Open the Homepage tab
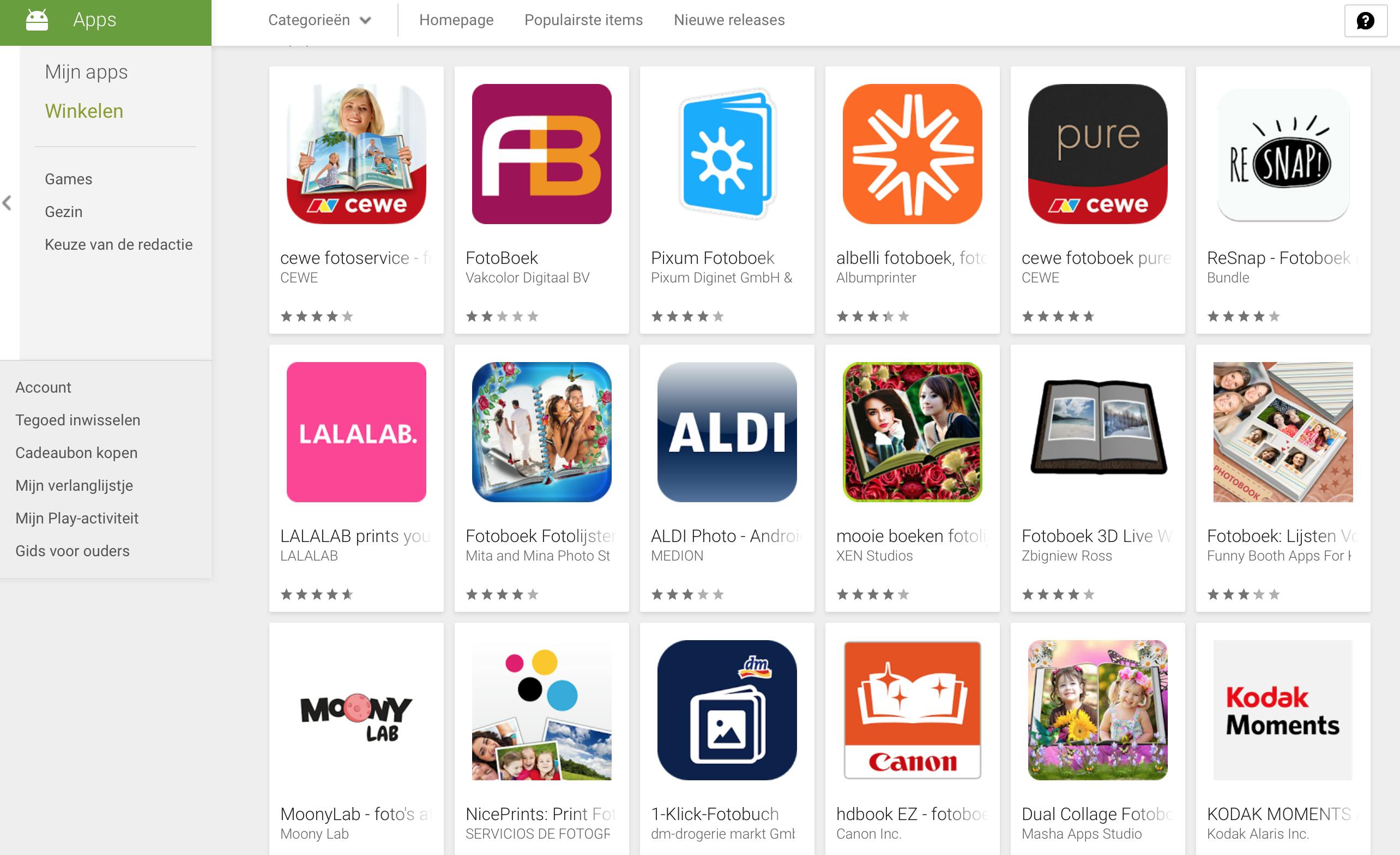 tap(456, 20)
